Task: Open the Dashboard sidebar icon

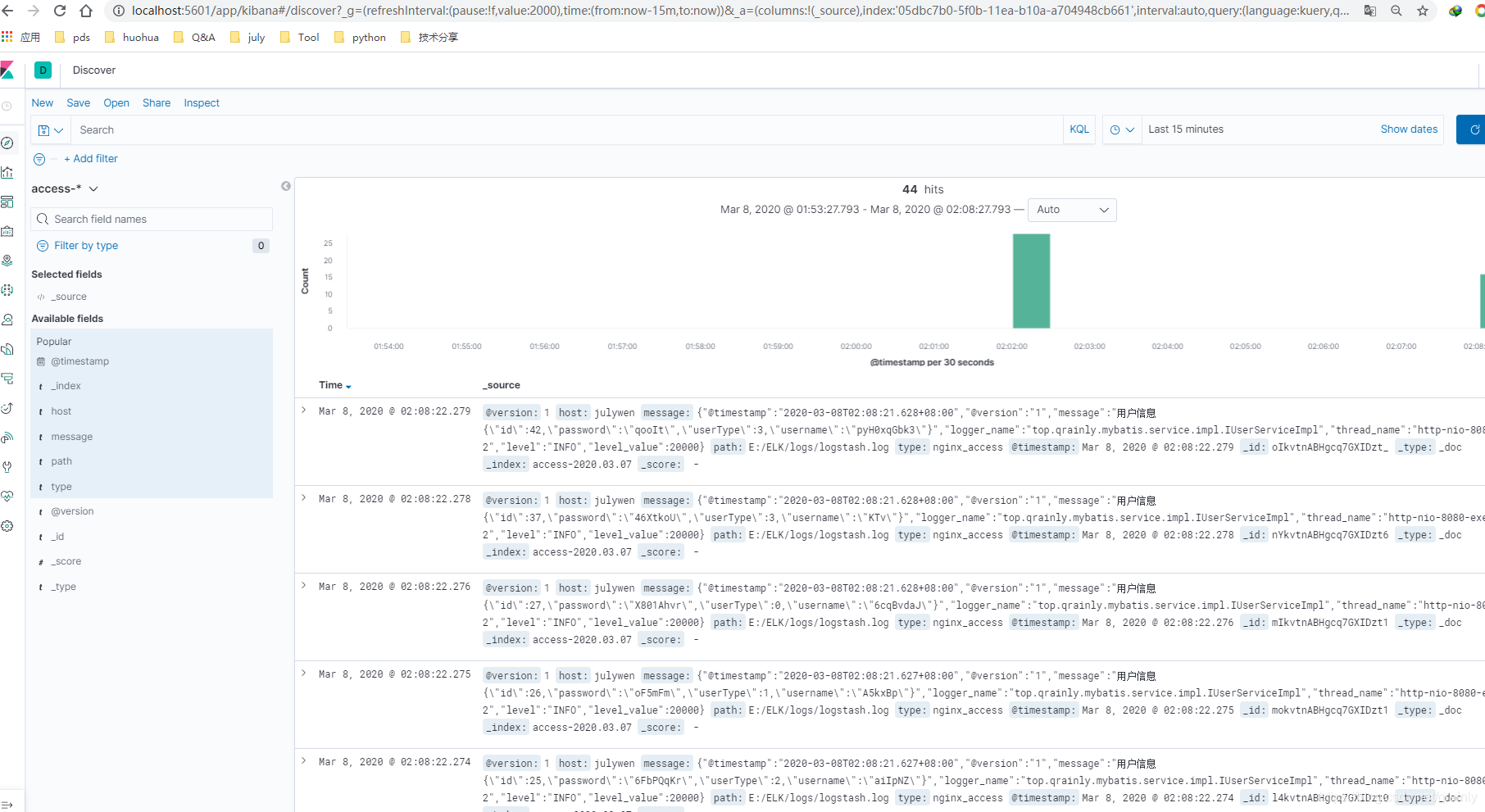Action: [7, 202]
